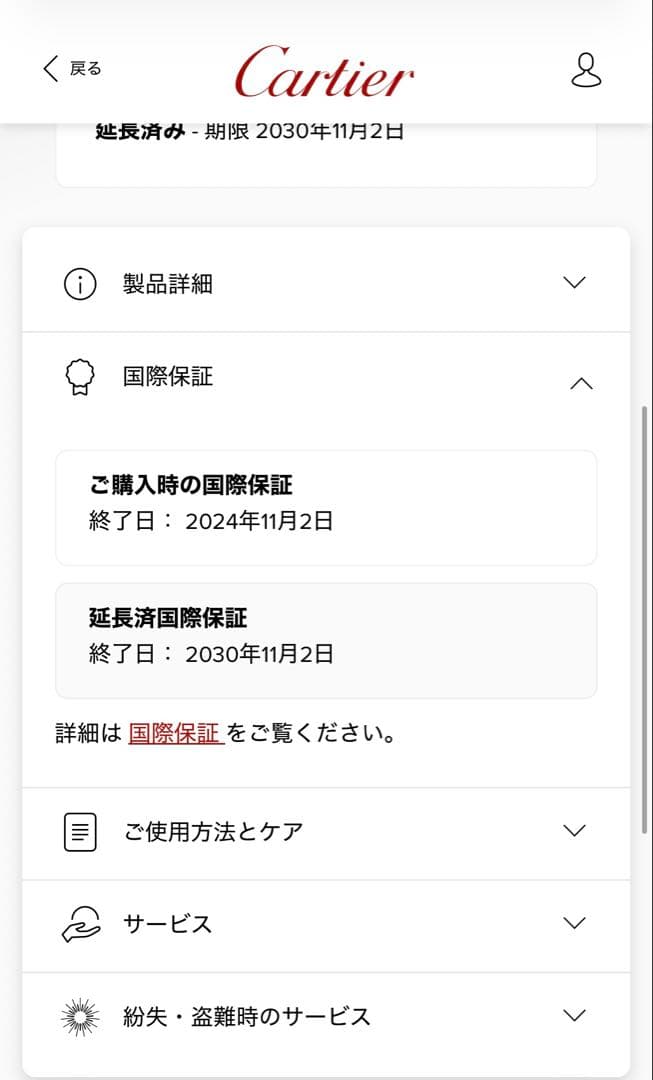Click the services hand icon
The width and height of the screenshot is (653, 1080).
(x=80, y=924)
